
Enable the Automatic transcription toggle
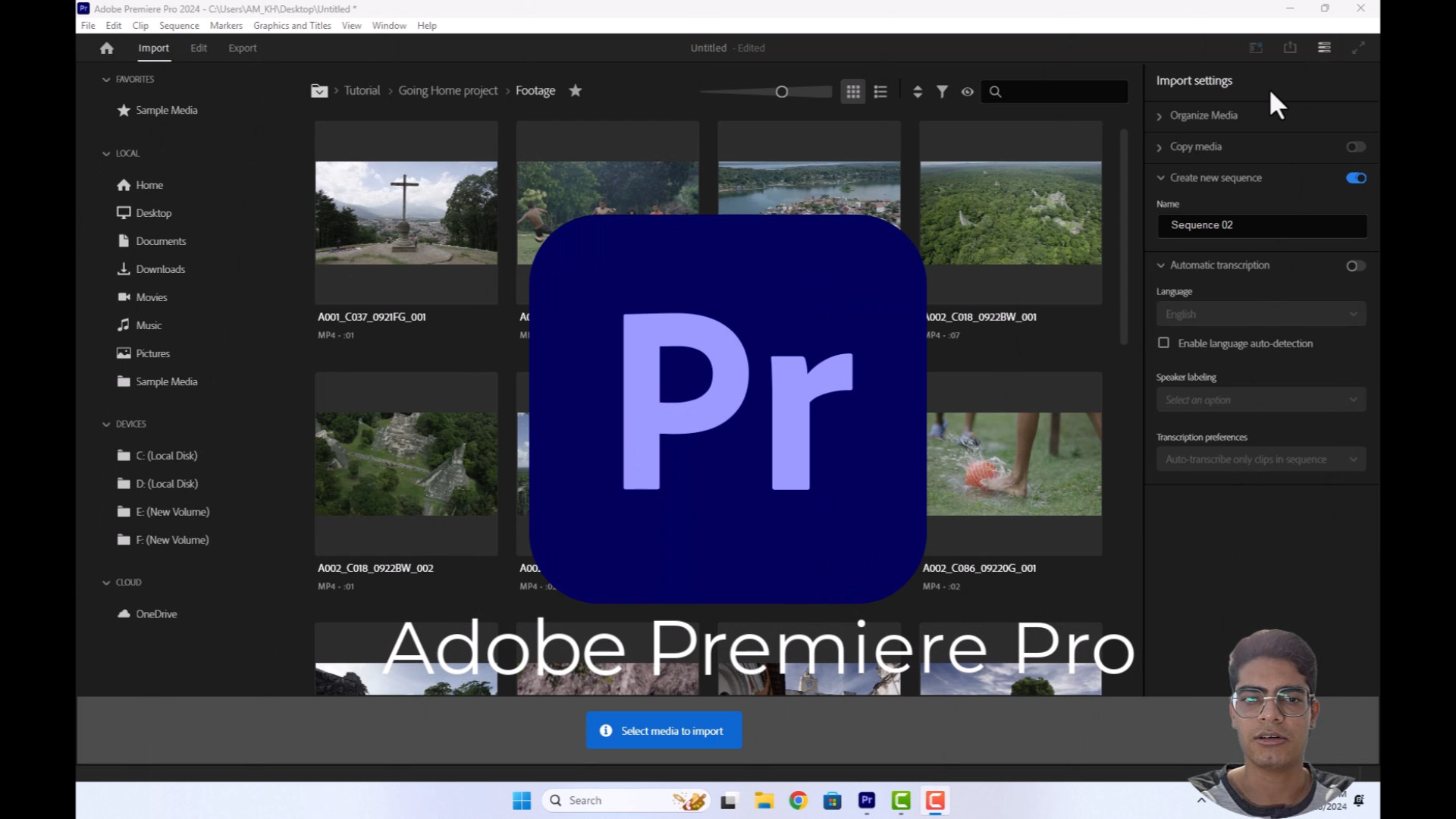point(1356,266)
